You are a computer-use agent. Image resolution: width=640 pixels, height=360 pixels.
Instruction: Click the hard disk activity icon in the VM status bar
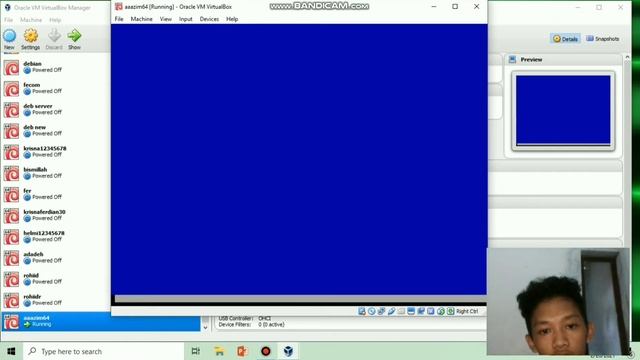click(x=362, y=311)
